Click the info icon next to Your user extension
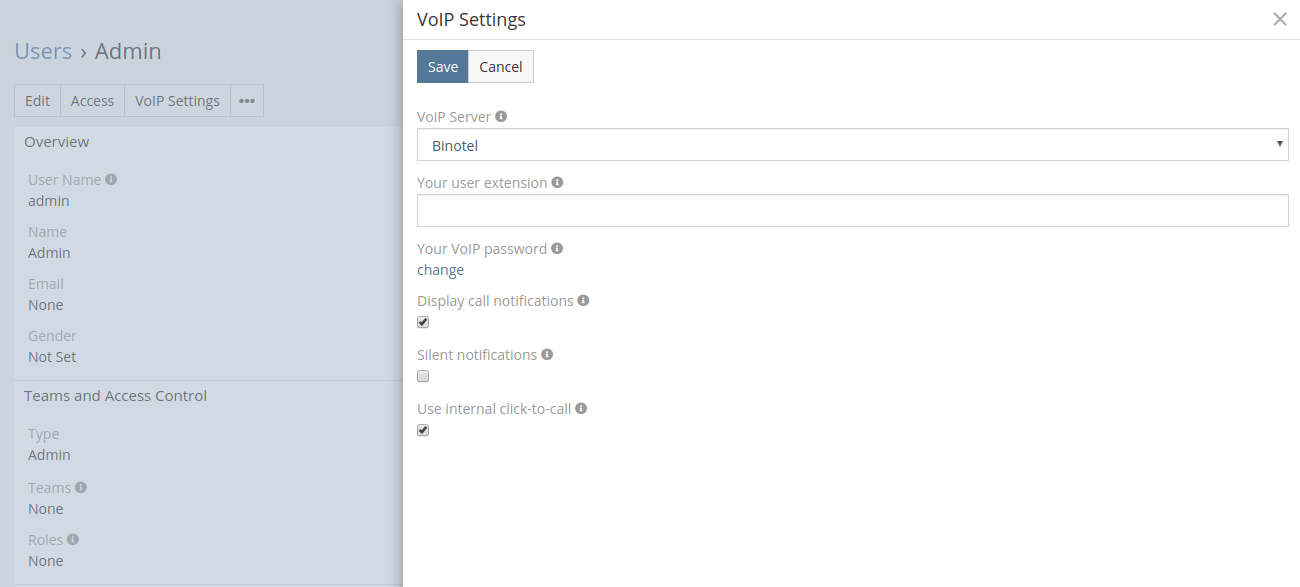The height and width of the screenshot is (587, 1300). click(x=559, y=182)
